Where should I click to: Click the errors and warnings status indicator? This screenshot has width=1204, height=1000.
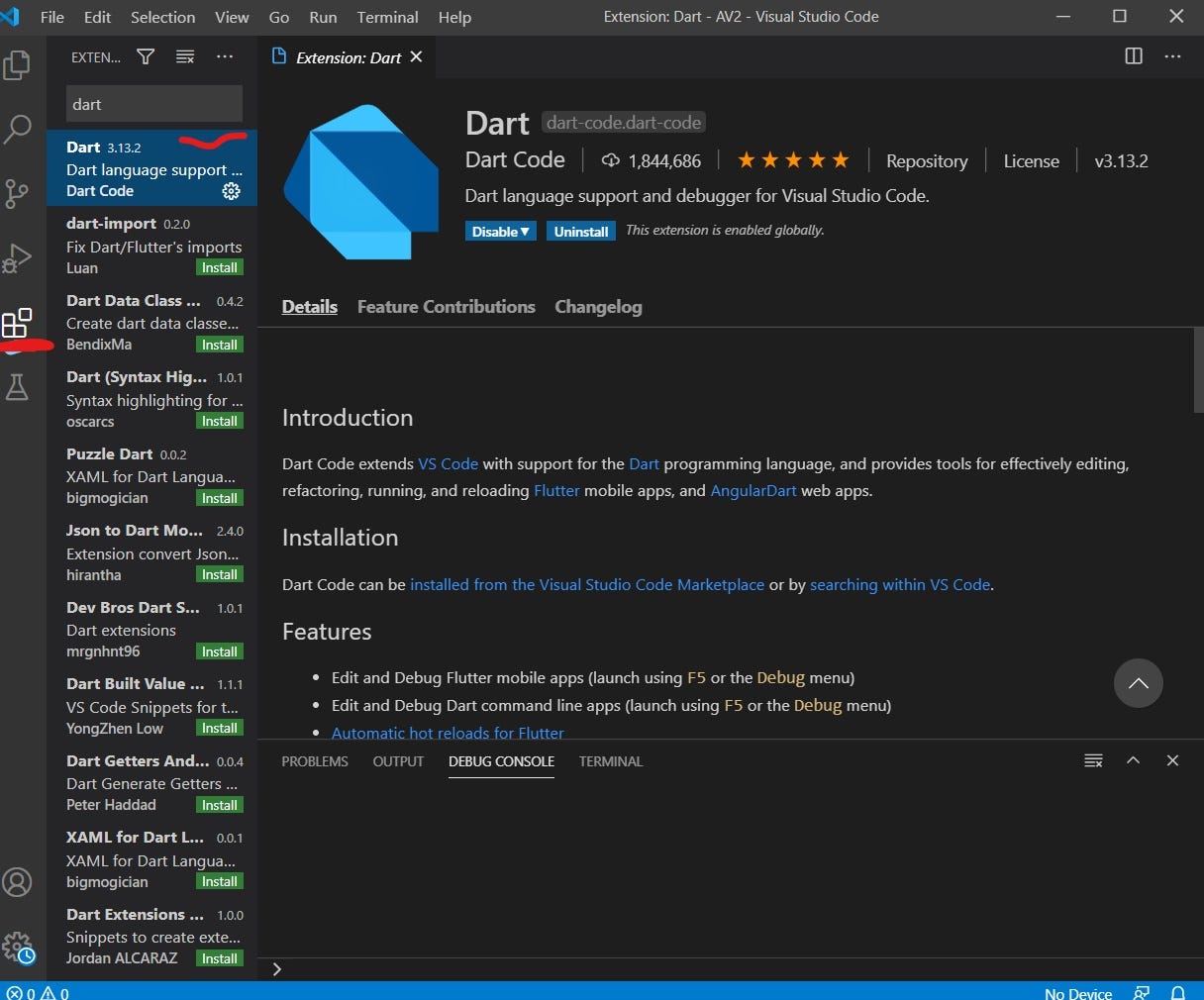pos(38,993)
